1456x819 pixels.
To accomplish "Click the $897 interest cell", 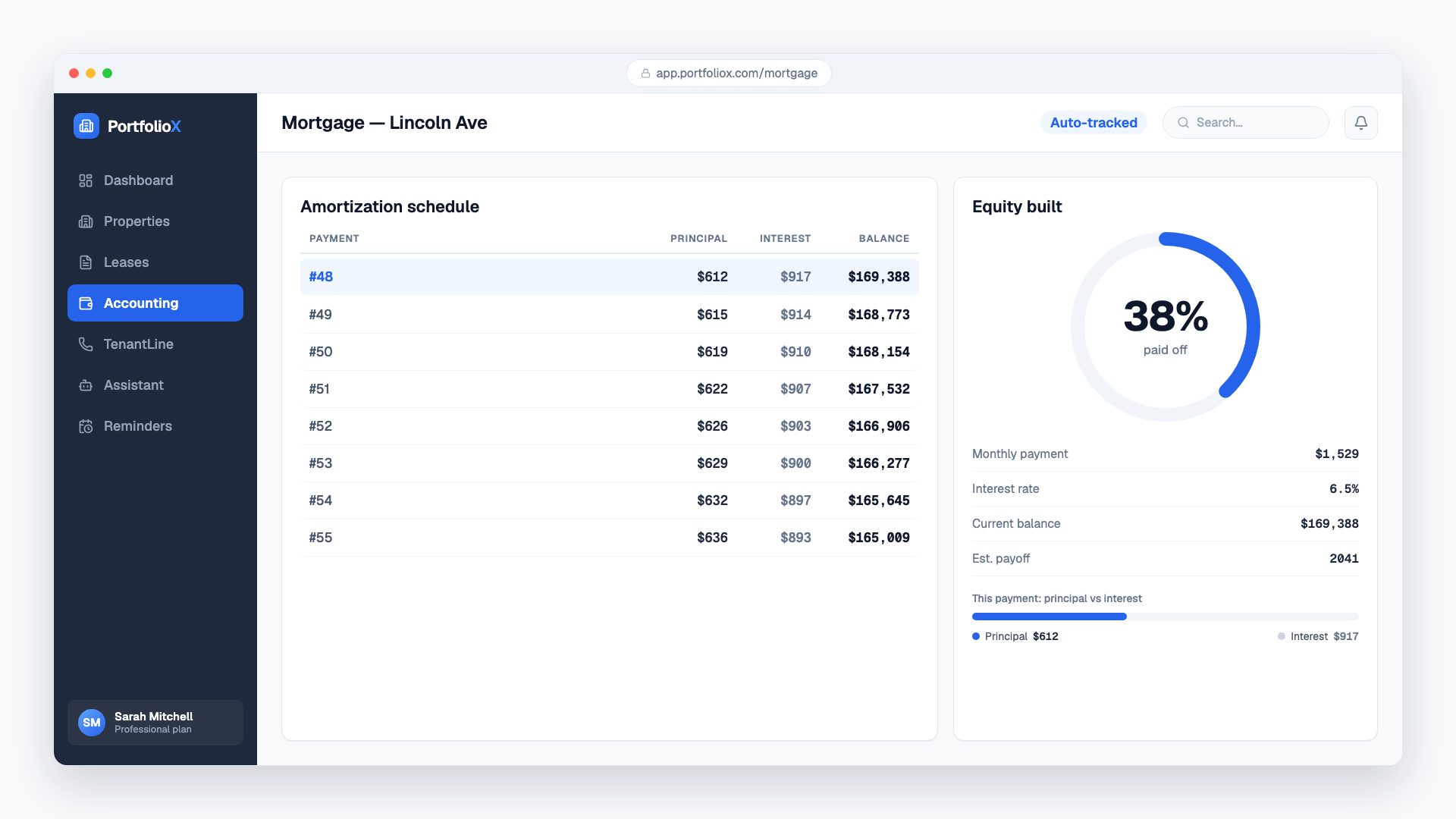I will click(795, 500).
